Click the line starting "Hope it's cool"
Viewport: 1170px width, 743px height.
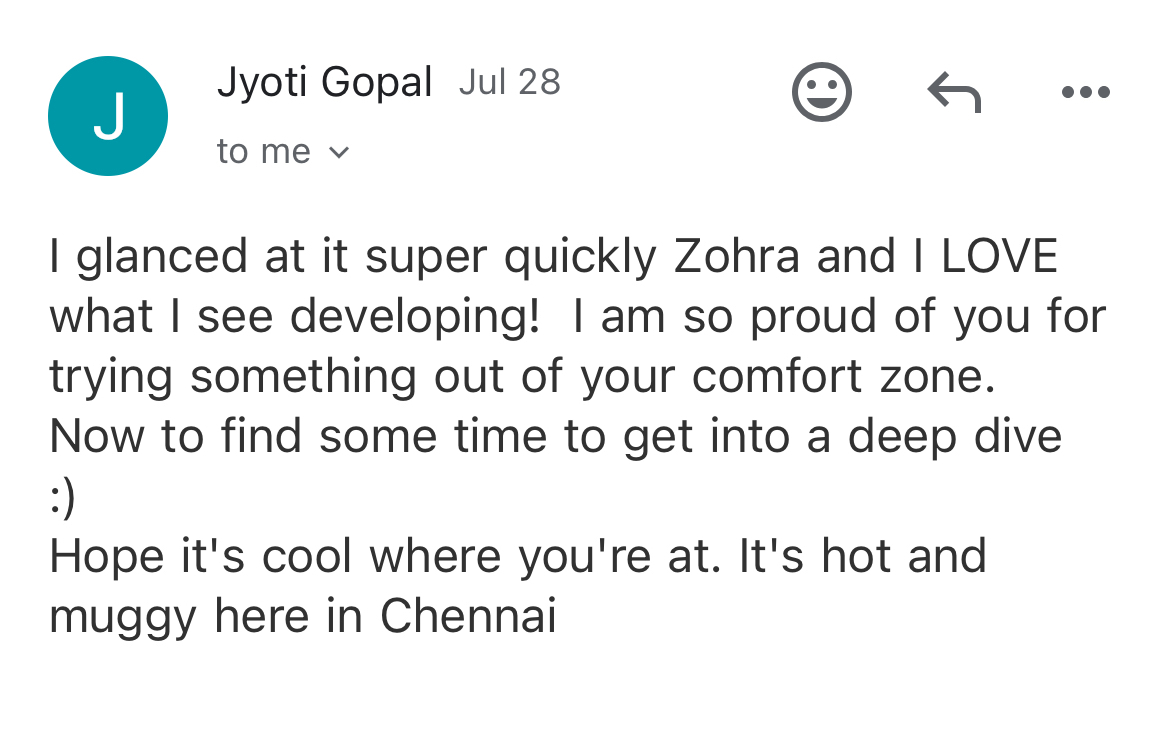tap(517, 557)
